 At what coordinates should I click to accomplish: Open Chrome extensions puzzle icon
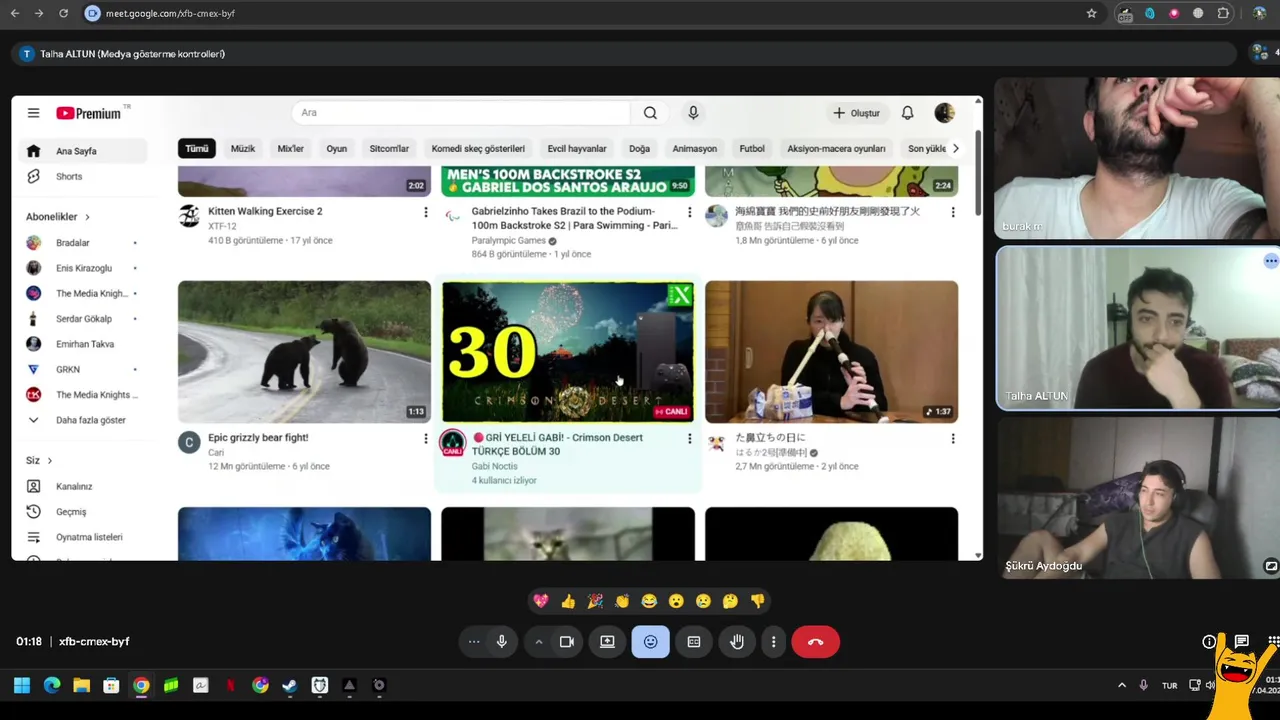[1223, 13]
